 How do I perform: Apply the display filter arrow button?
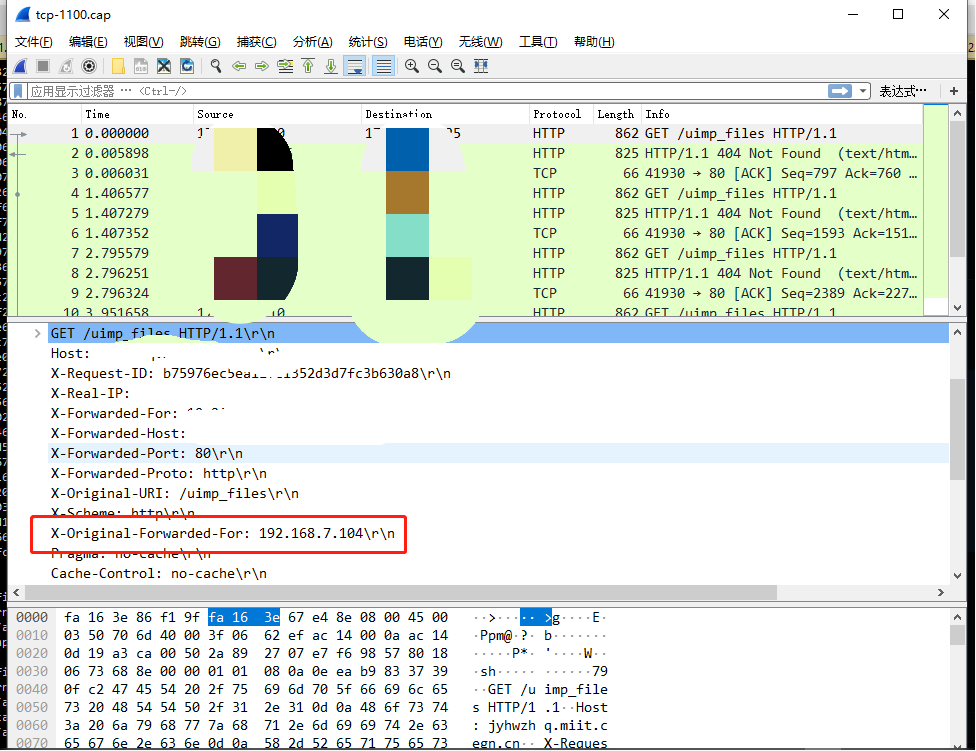point(840,91)
